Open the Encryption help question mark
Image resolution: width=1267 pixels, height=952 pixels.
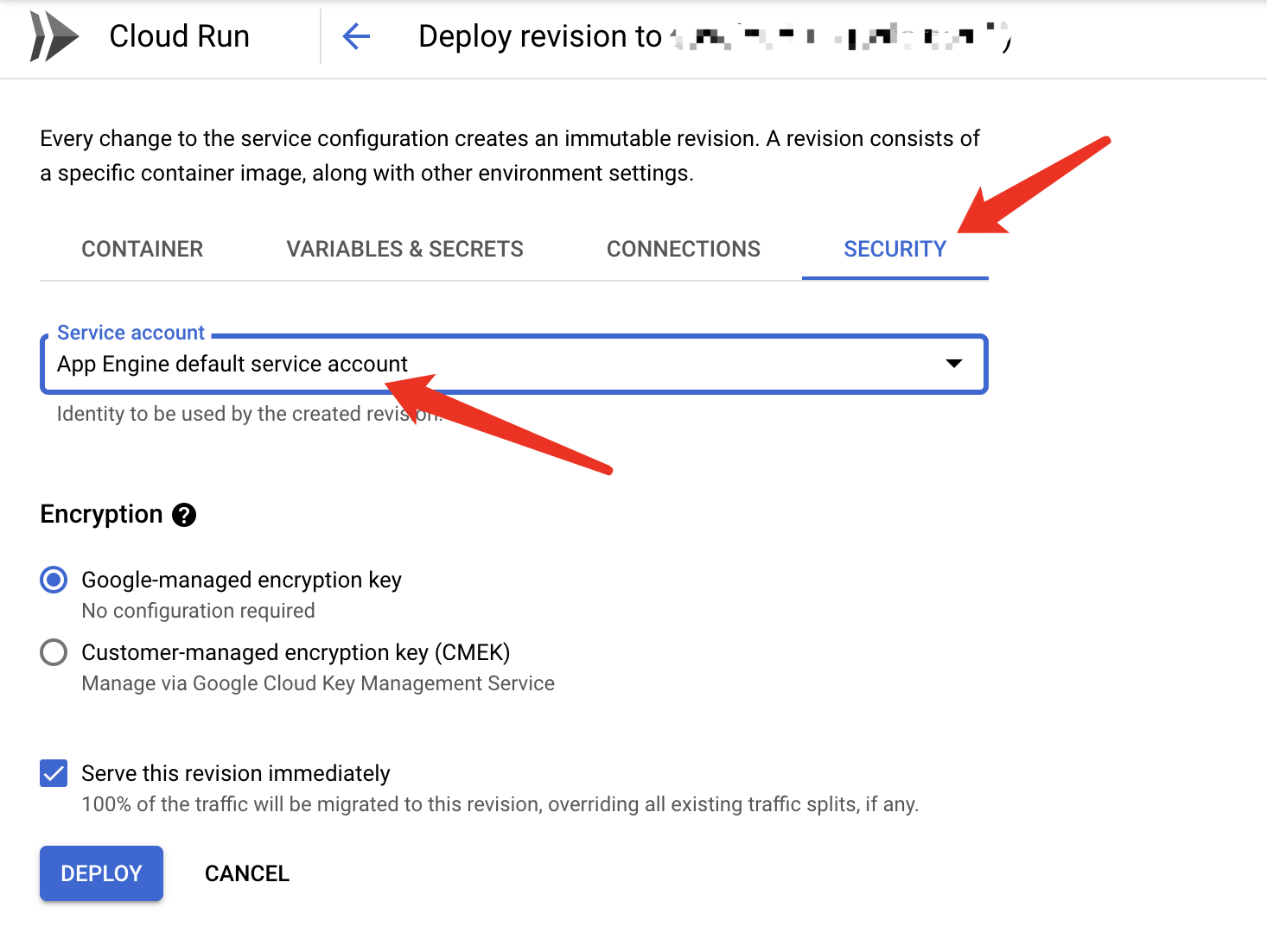tap(184, 515)
